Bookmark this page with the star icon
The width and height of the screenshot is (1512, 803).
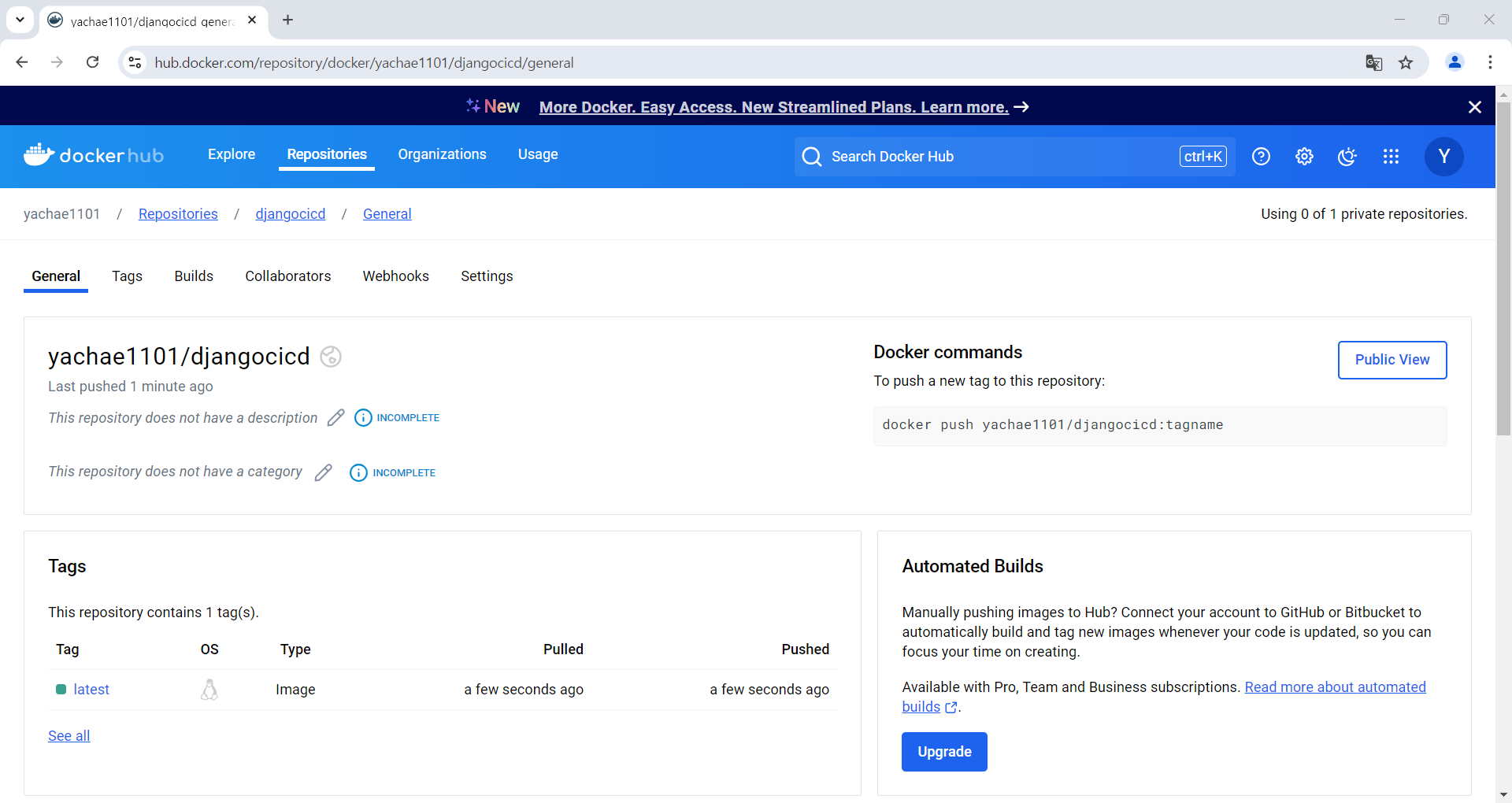(x=1406, y=63)
